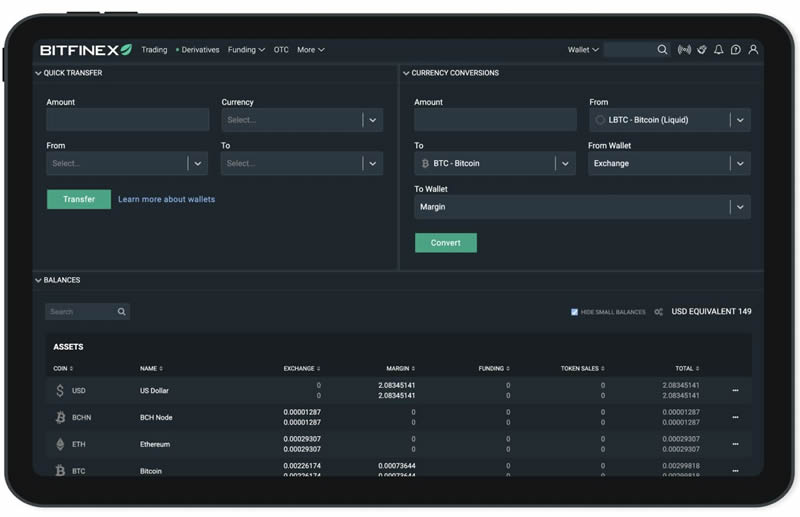The image size is (800, 517).
Task: Open the actions menu for BTC row
Action: point(735,471)
